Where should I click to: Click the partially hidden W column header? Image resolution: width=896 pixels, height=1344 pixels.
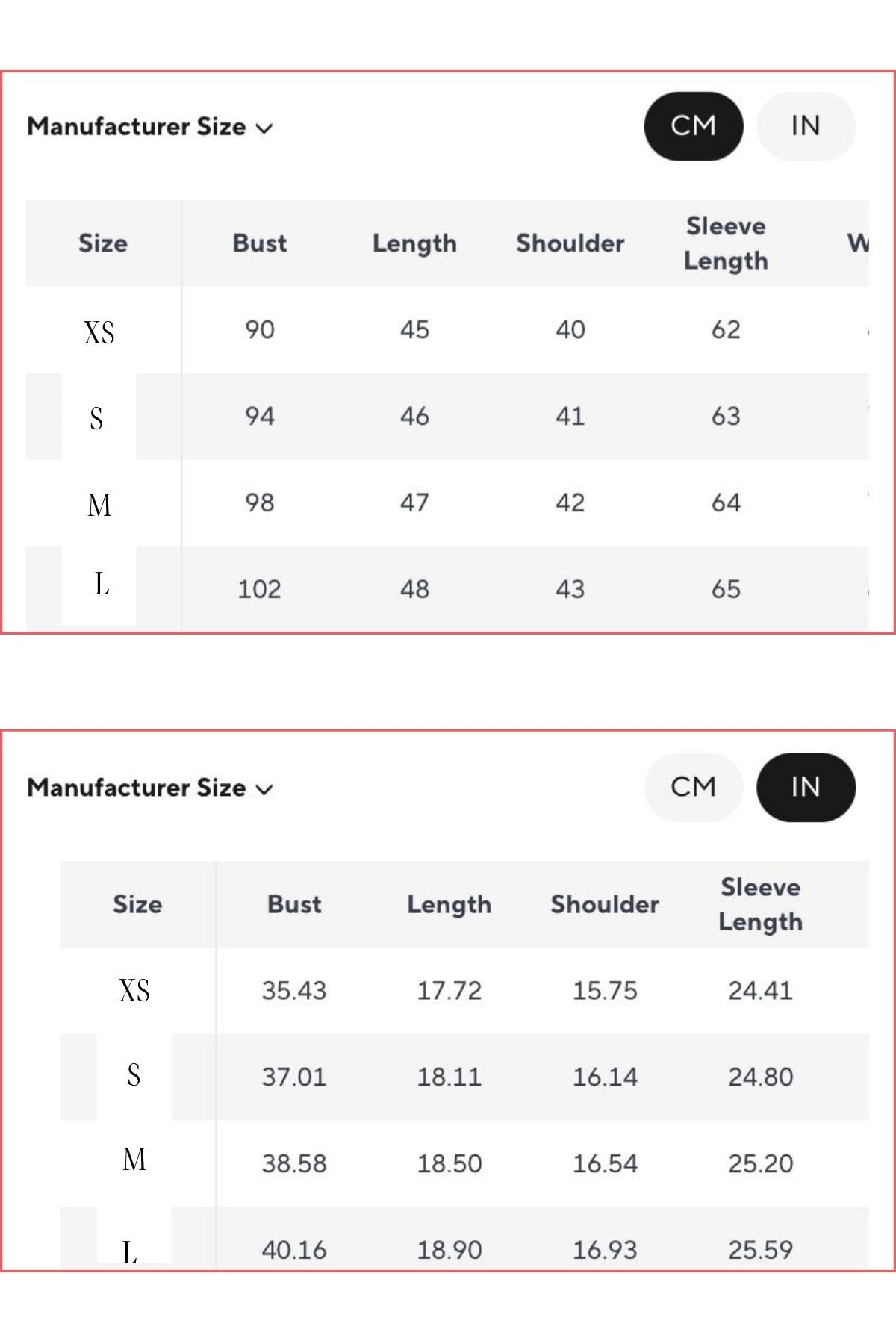(x=858, y=243)
